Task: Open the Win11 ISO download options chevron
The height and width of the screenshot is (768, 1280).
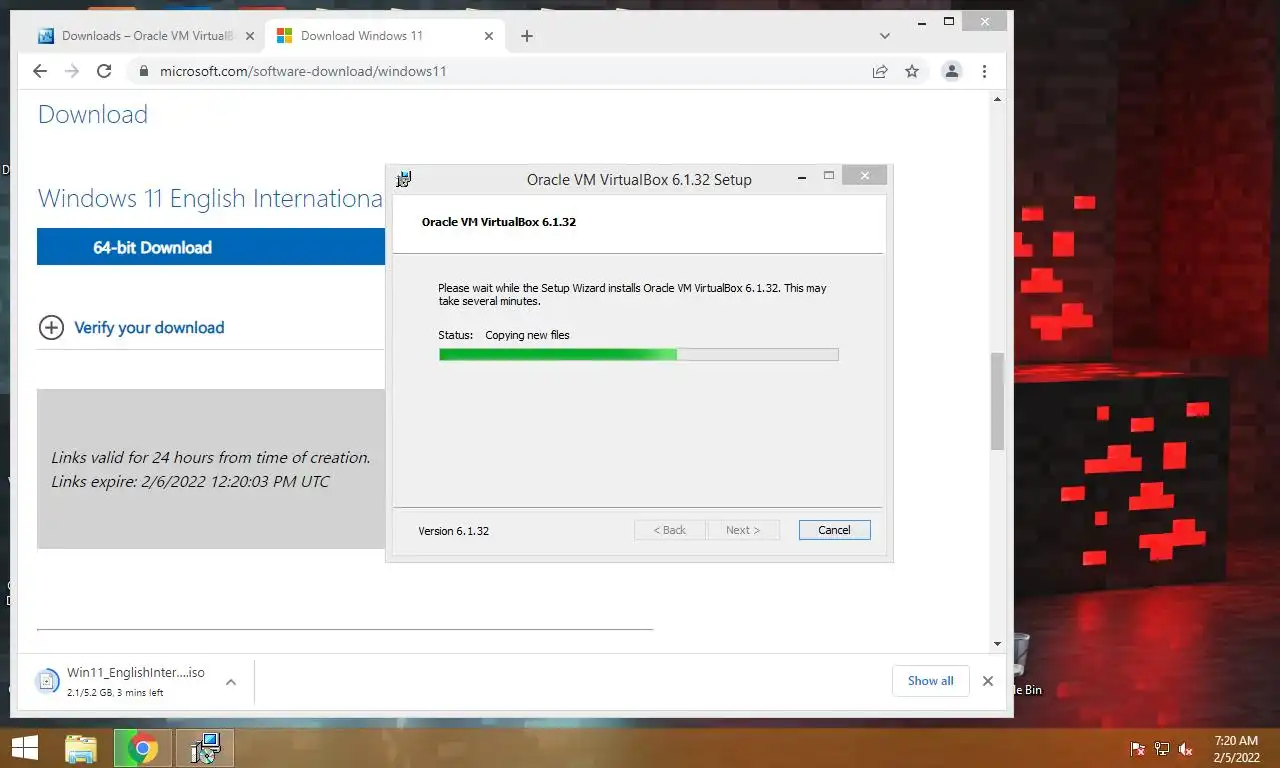Action: click(231, 682)
